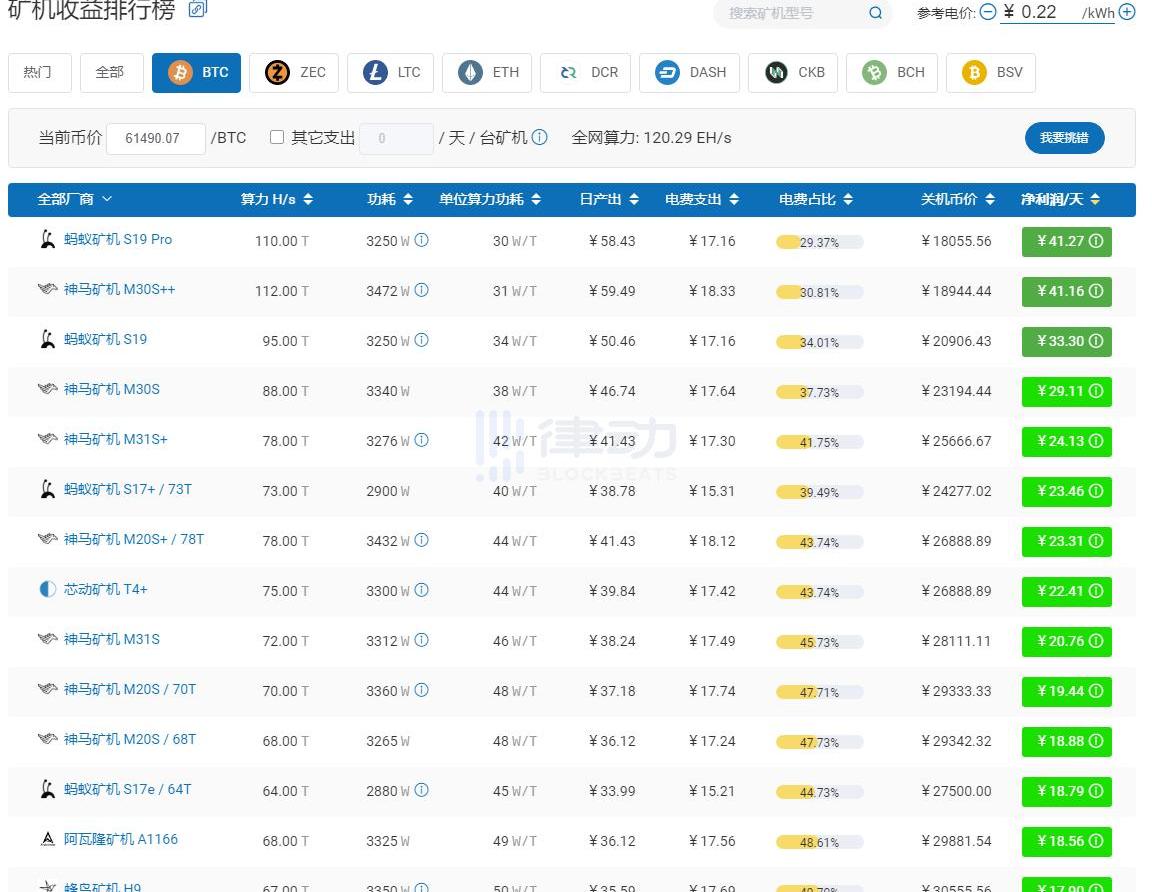
Task: Click the 29.37% electricity ratio bar
Action: click(x=819, y=242)
